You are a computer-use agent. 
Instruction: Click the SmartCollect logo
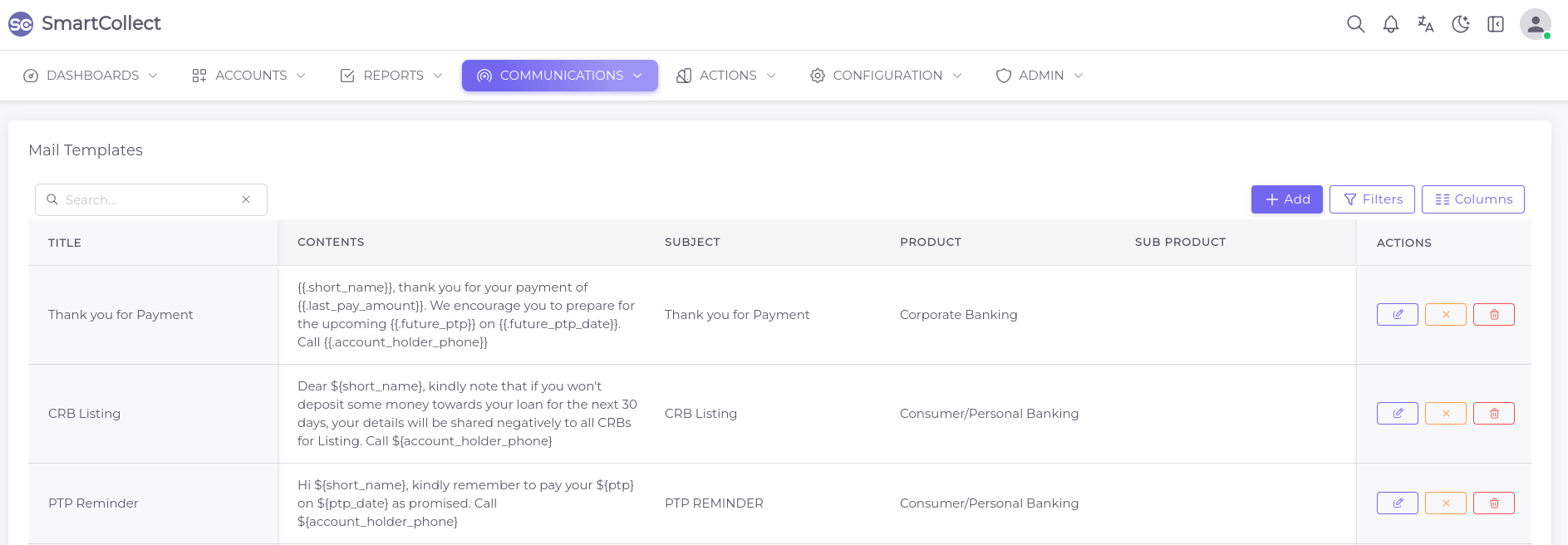[x=85, y=23]
